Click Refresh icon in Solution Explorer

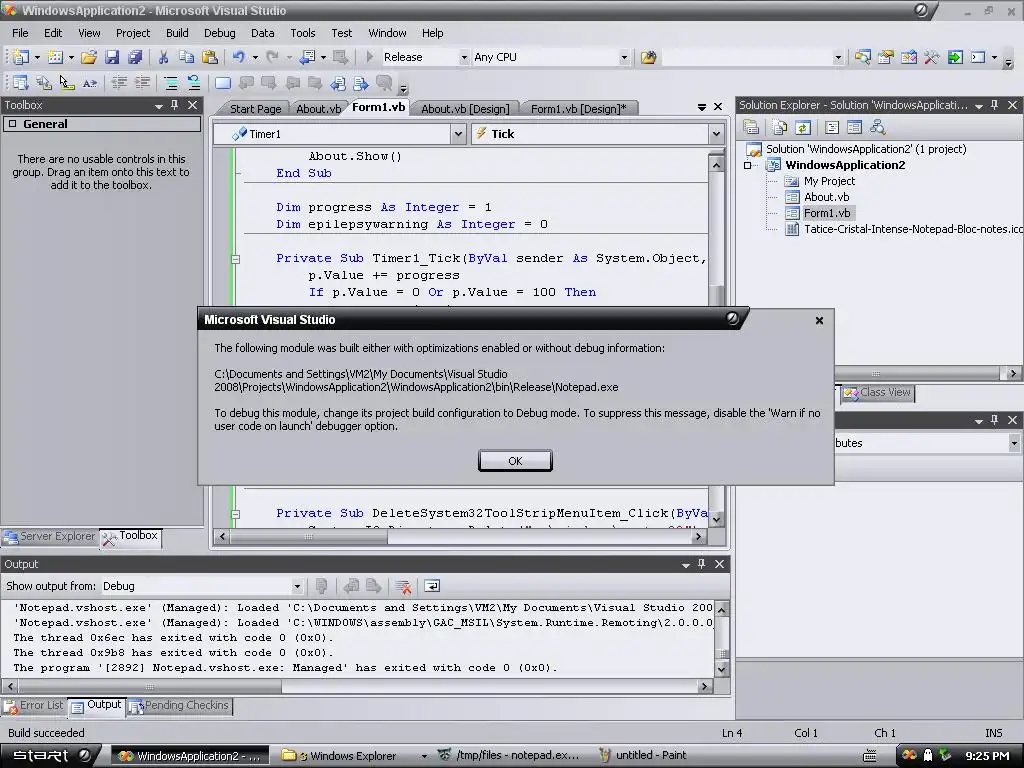[803, 127]
